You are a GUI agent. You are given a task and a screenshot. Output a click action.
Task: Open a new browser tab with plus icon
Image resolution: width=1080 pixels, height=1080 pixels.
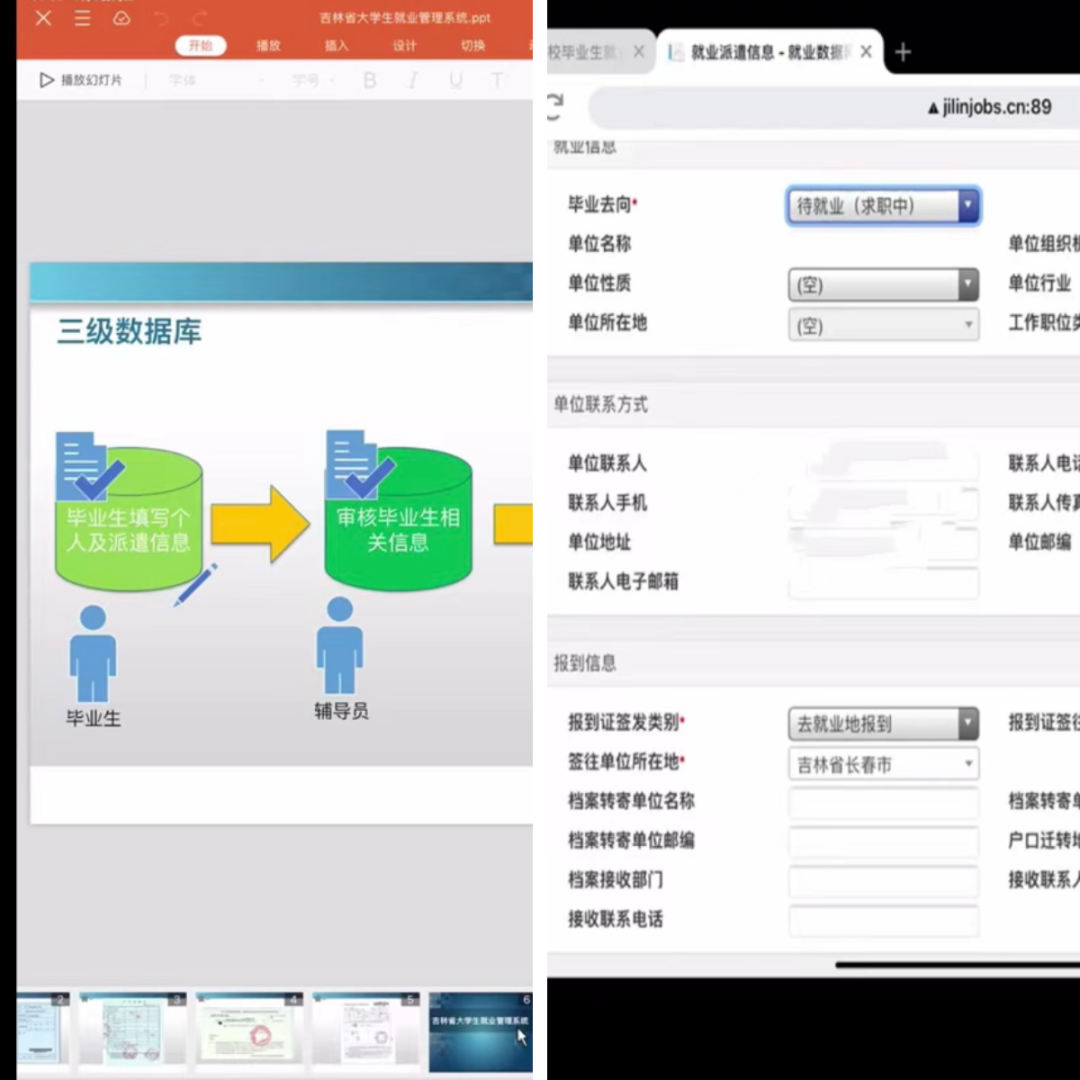pos(903,53)
